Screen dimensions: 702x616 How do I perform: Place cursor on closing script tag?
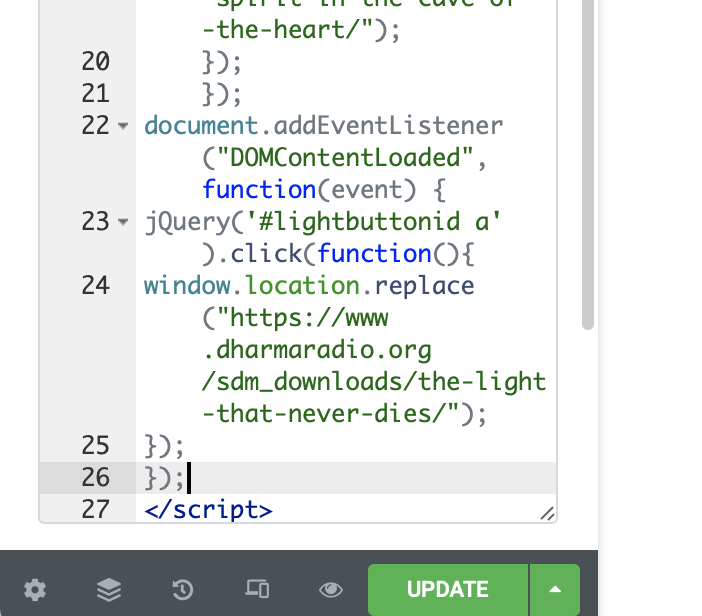(x=208, y=510)
